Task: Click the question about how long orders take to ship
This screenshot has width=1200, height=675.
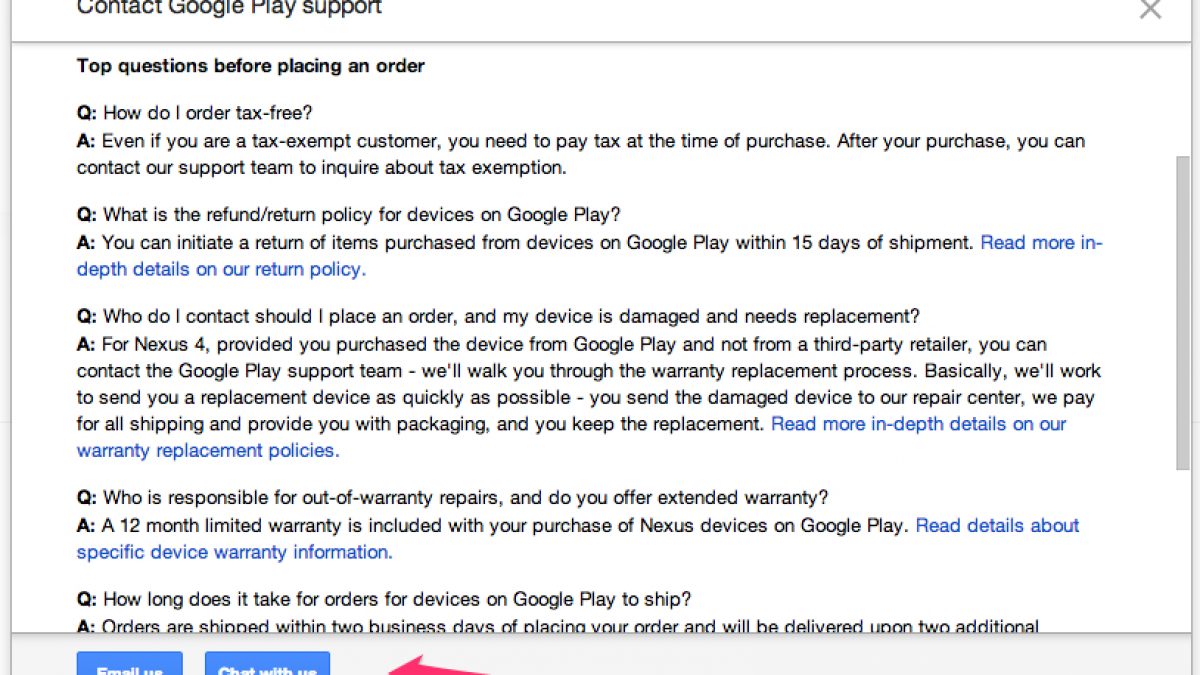Action: point(385,599)
